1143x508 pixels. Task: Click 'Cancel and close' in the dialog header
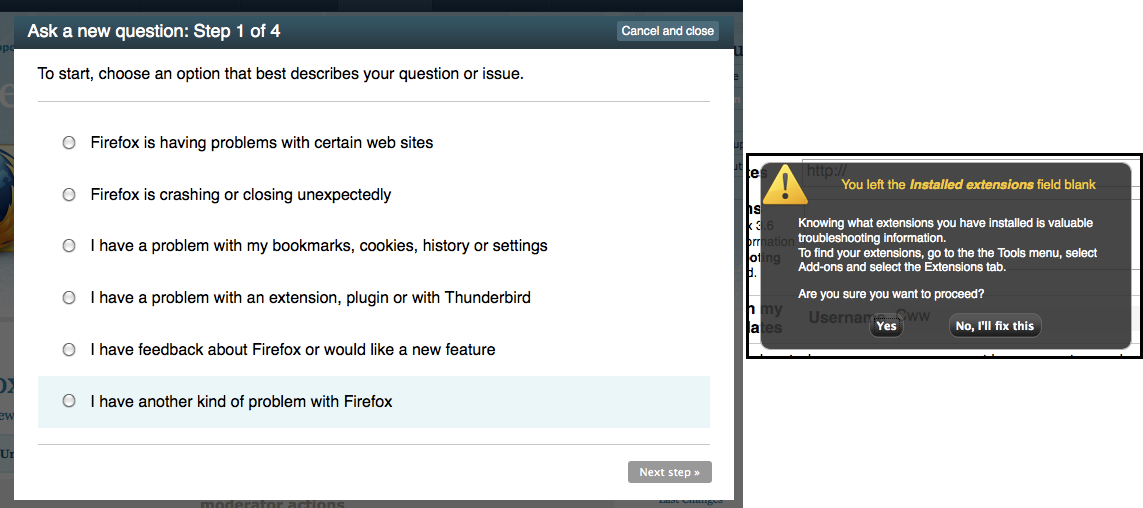[x=668, y=31]
